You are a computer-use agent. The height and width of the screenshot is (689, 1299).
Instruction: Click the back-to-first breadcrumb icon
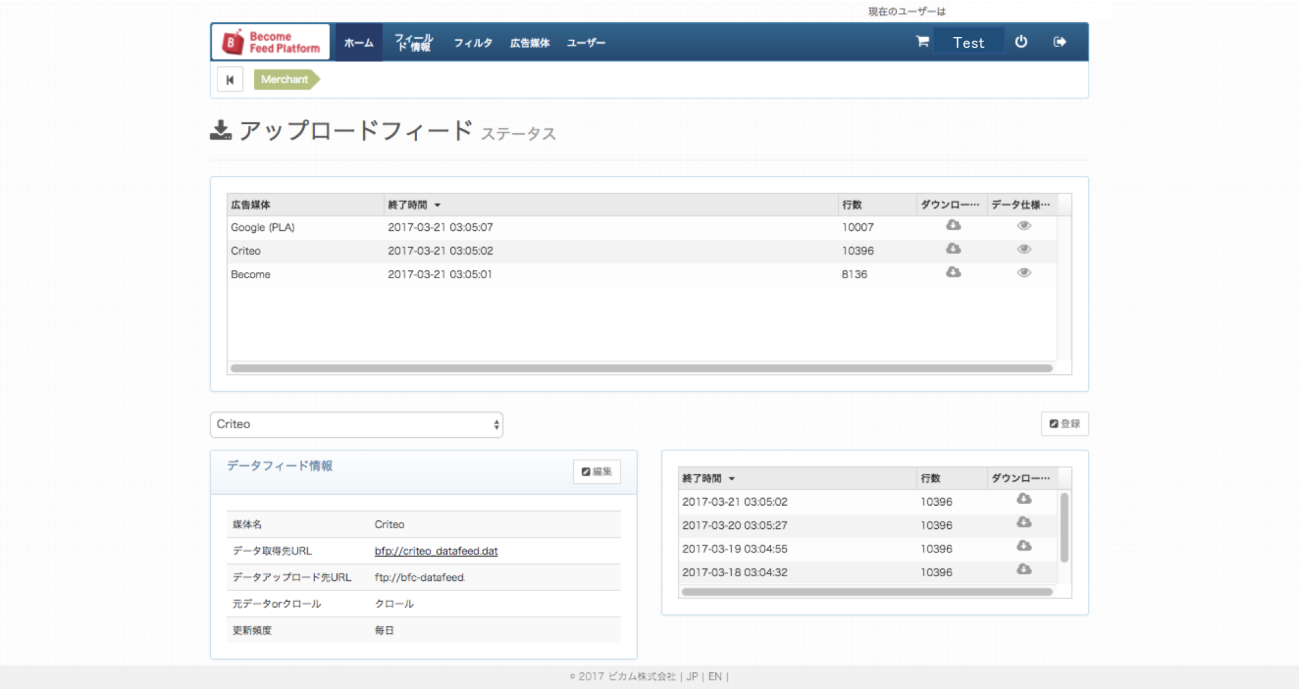tap(230, 80)
